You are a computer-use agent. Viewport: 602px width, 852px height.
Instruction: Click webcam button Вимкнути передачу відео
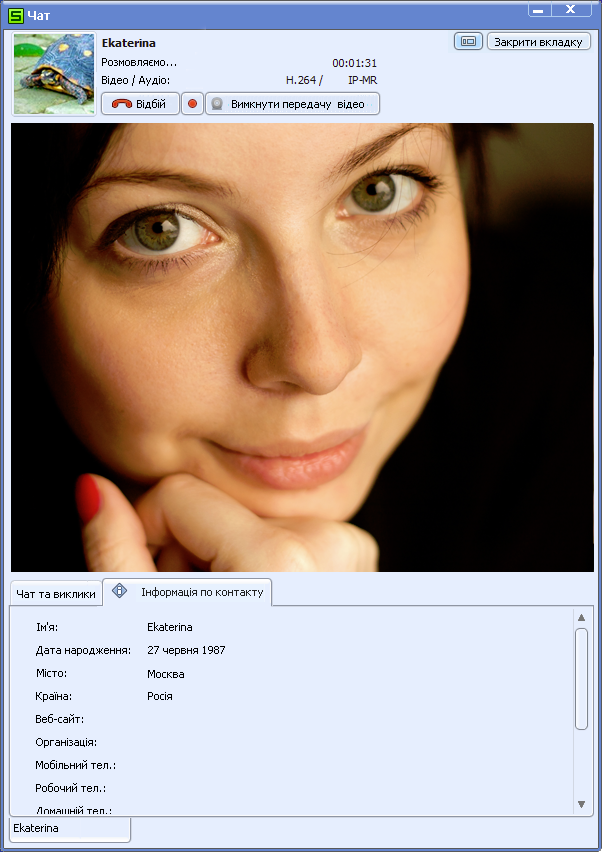click(292, 104)
